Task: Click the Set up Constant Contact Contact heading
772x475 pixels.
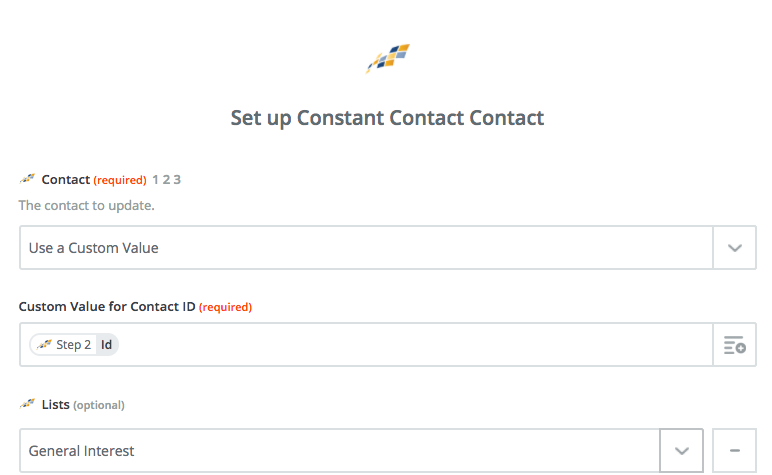Action: [x=387, y=118]
